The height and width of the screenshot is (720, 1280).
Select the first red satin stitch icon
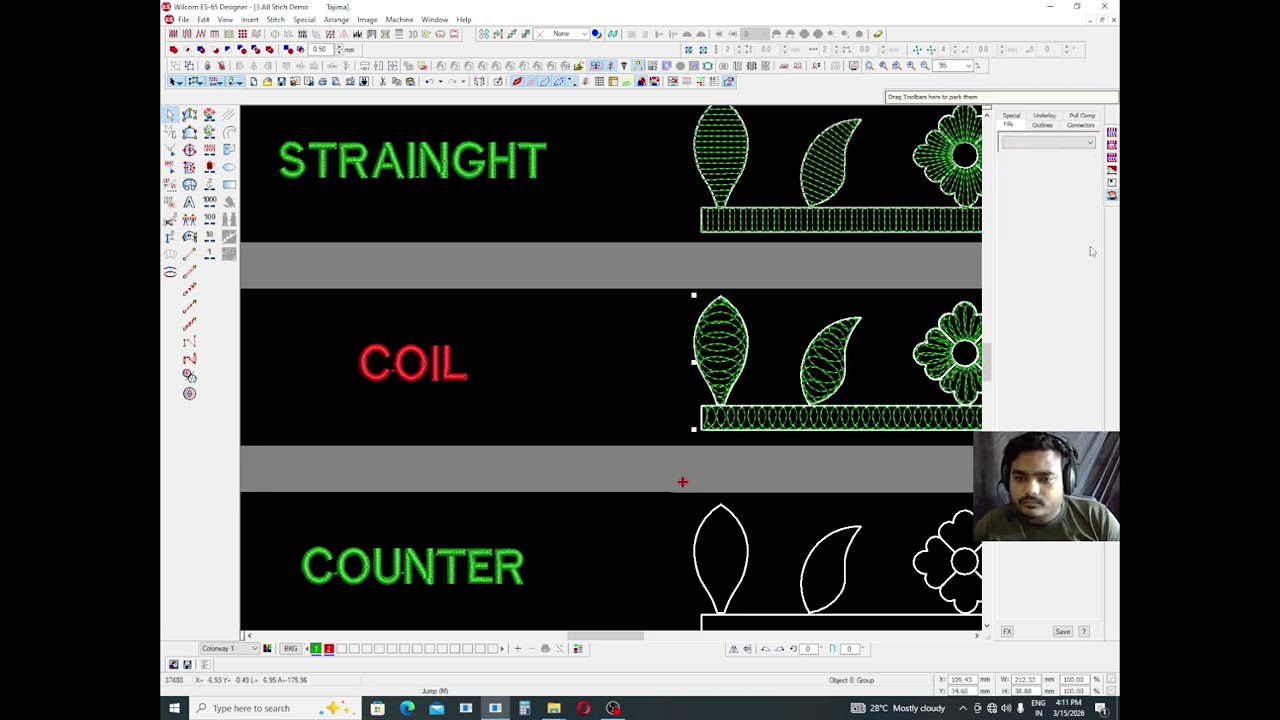click(x=172, y=34)
